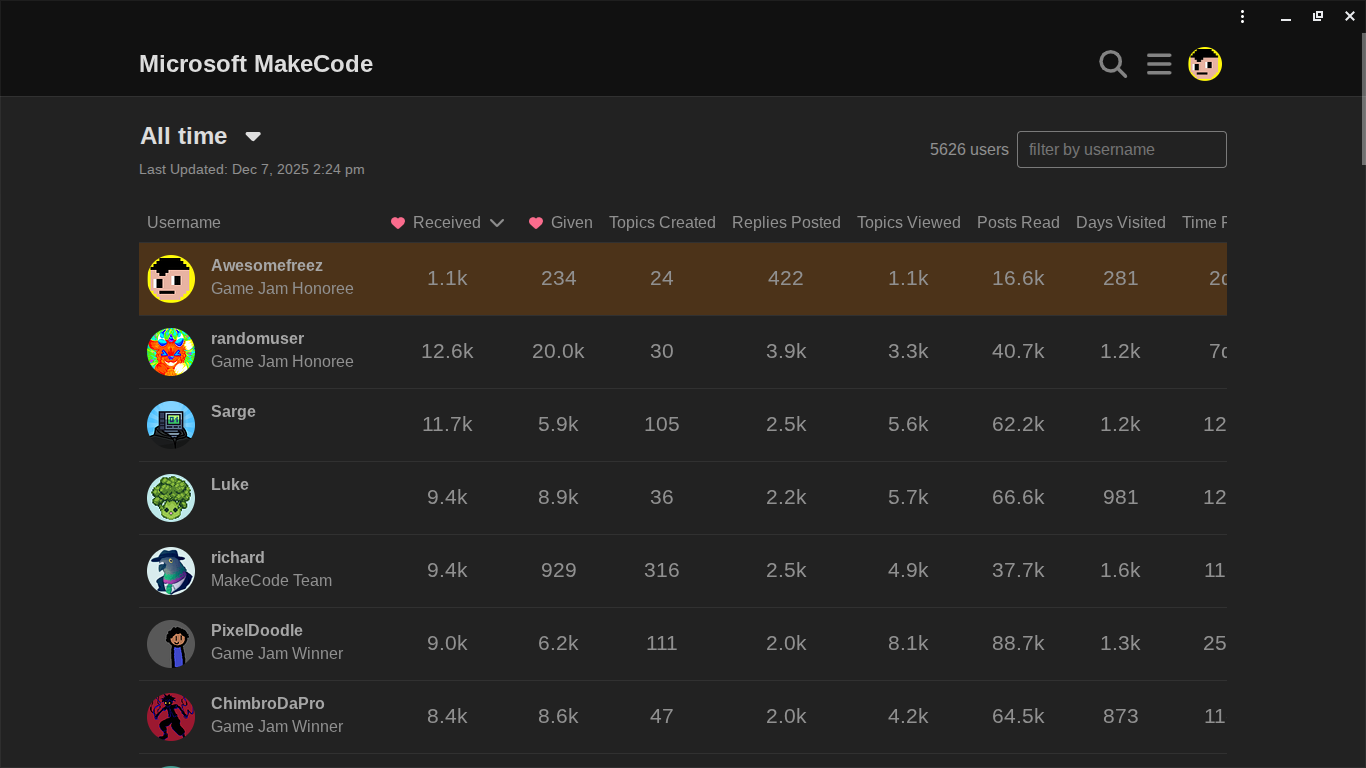The image size is (1366, 768).
Task: Open Luke's profile link
Action: 230,485
